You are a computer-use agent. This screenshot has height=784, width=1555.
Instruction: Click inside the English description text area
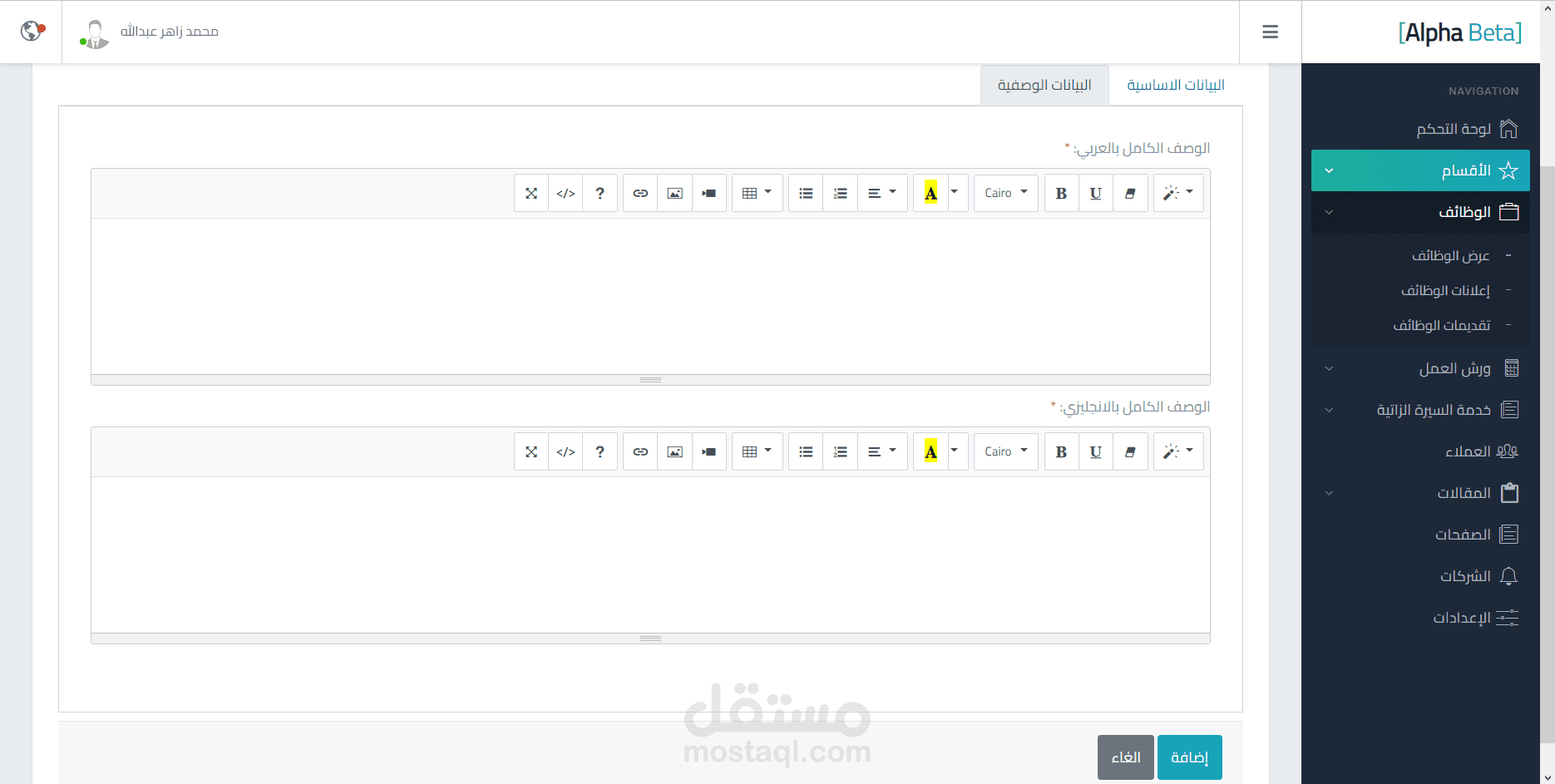[x=650, y=555]
